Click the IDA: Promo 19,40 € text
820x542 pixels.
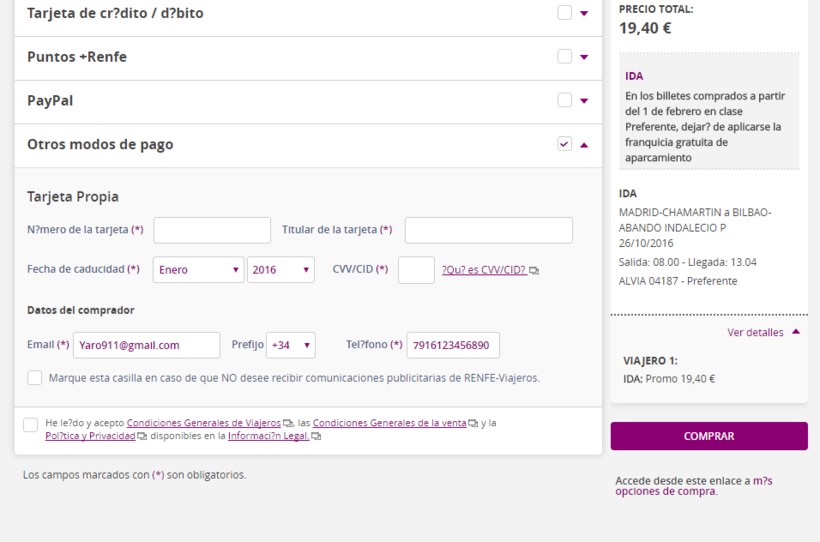[x=669, y=379]
